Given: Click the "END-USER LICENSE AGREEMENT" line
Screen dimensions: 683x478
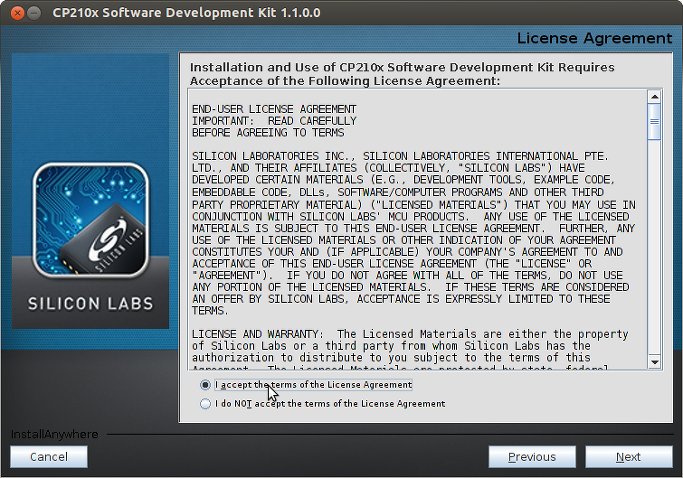Looking at the screenshot, I should [274, 109].
